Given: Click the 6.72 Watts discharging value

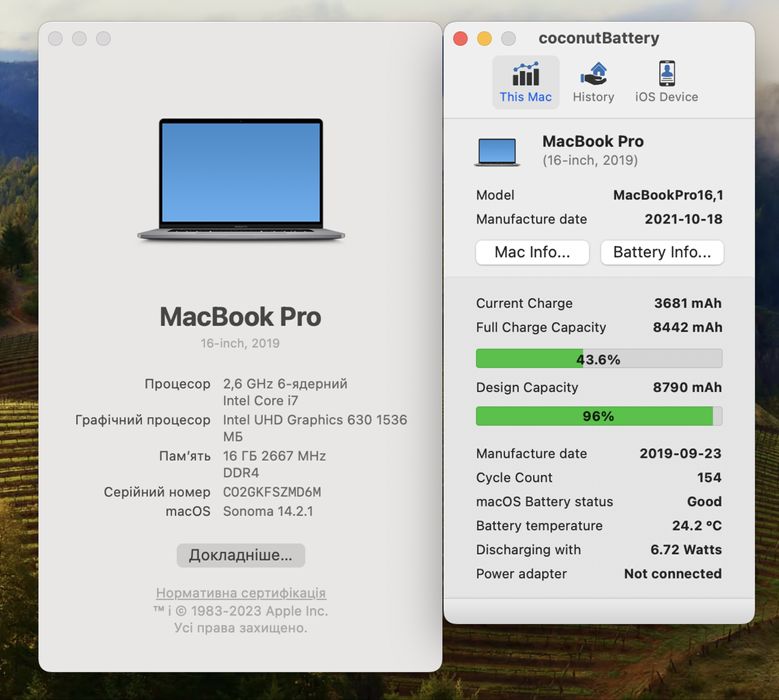Looking at the screenshot, I should pyautogui.click(x=686, y=549).
